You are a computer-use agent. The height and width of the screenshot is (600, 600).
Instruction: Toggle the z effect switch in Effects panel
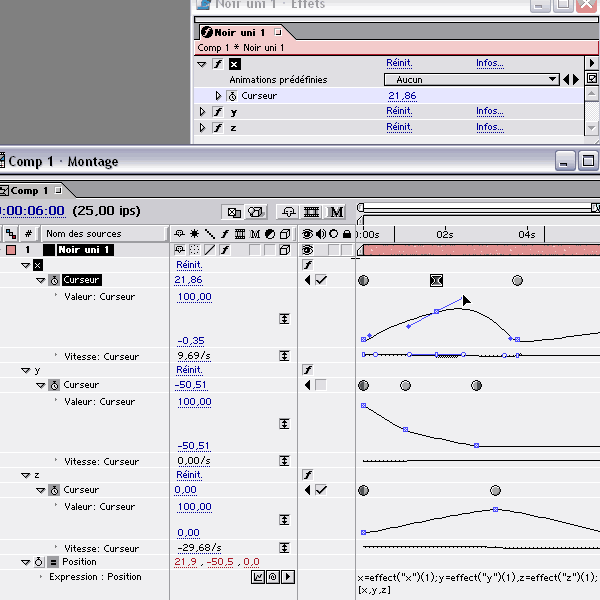(x=218, y=127)
